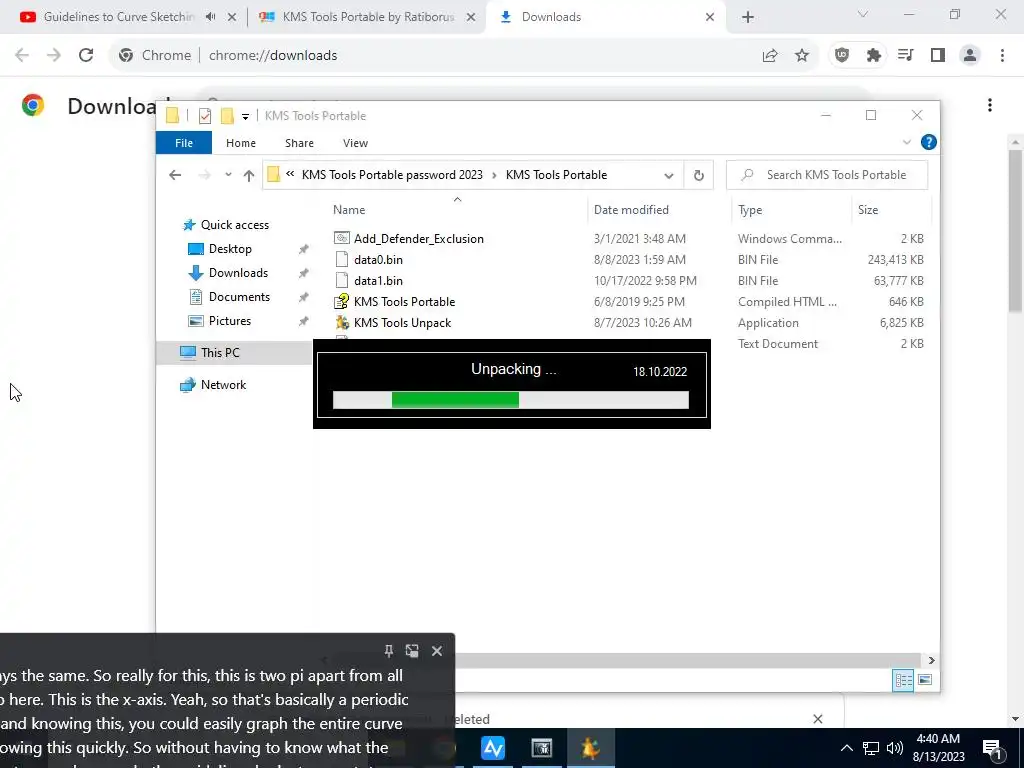
Task: Click the Explorer Back arrow
Action: point(174,175)
